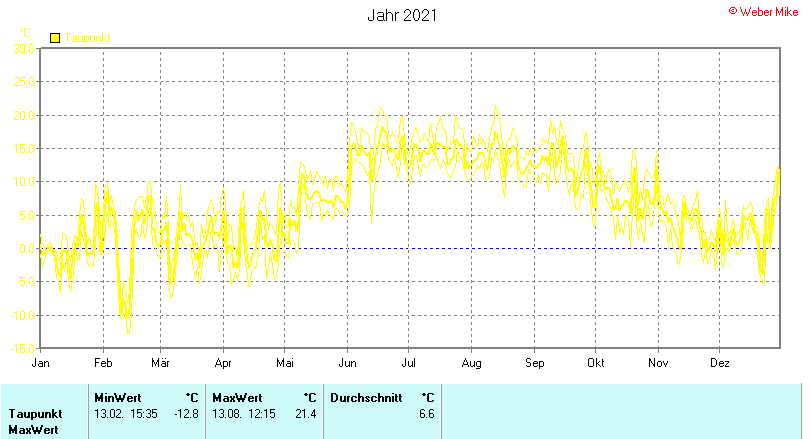Image resolution: width=810 pixels, height=439 pixels.
Task: Click the Durchschnitt column header
Action: [x=366, y=398]
